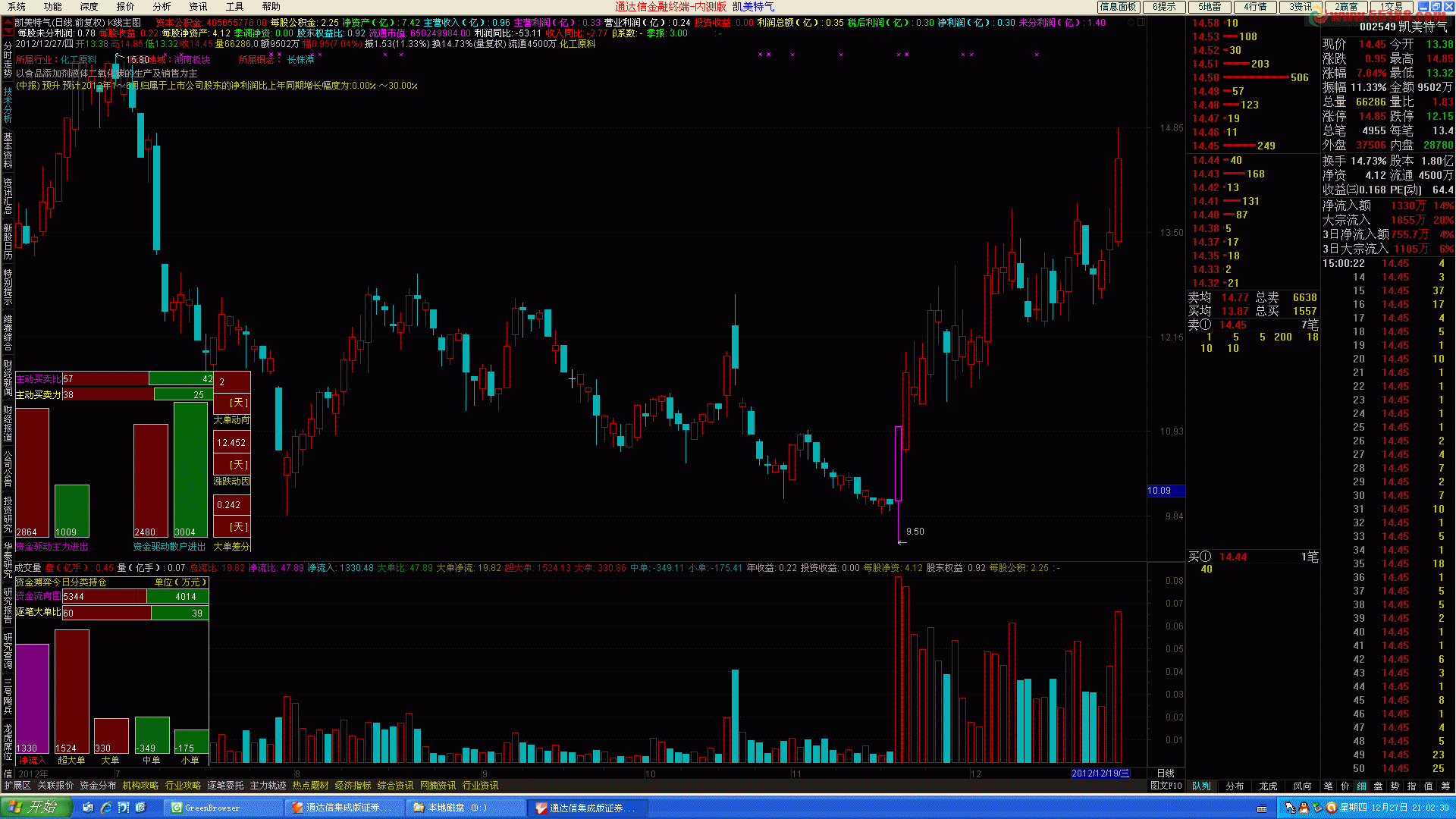Open Internet Explorer from quick launch
The image size is (1456, 819).
point(106,808)
